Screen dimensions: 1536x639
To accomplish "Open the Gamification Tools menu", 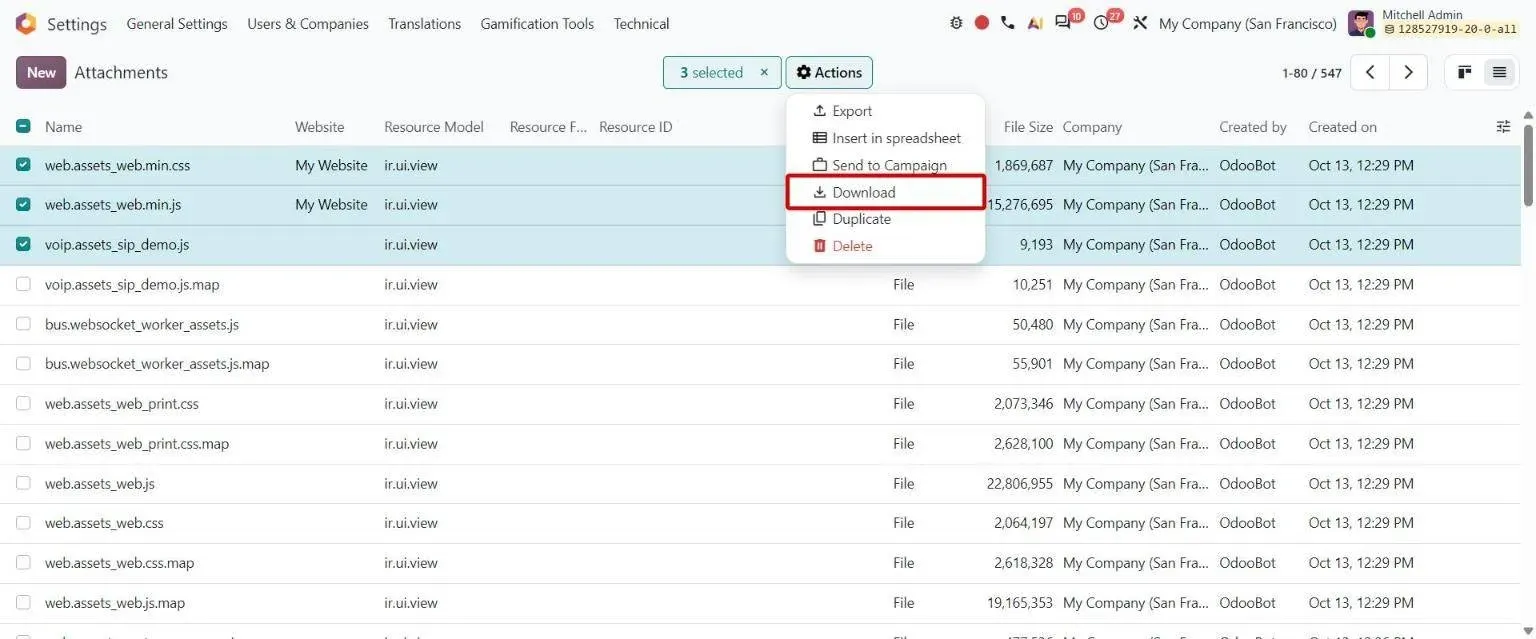I will [537, 23].
